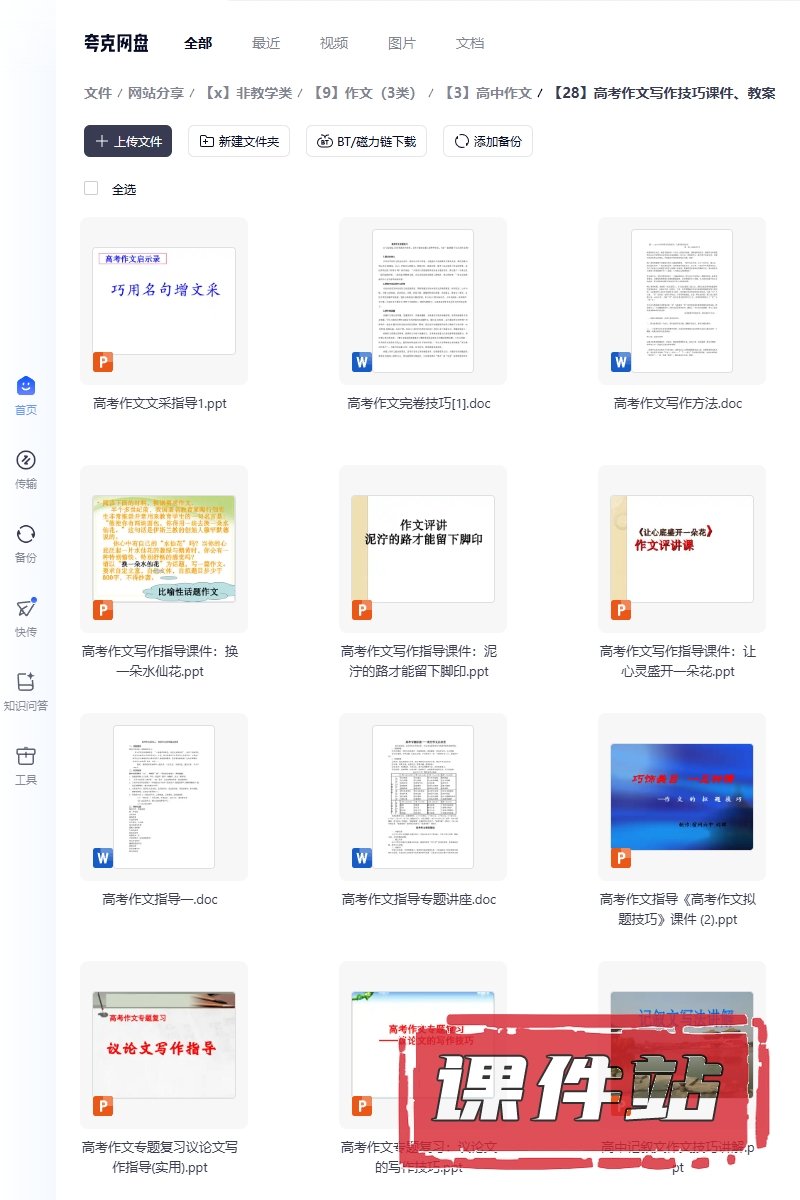Screen dimensions: 800x1200
Task: Go to 网站分享 in the breadcrumb
Action: [155, 93]
